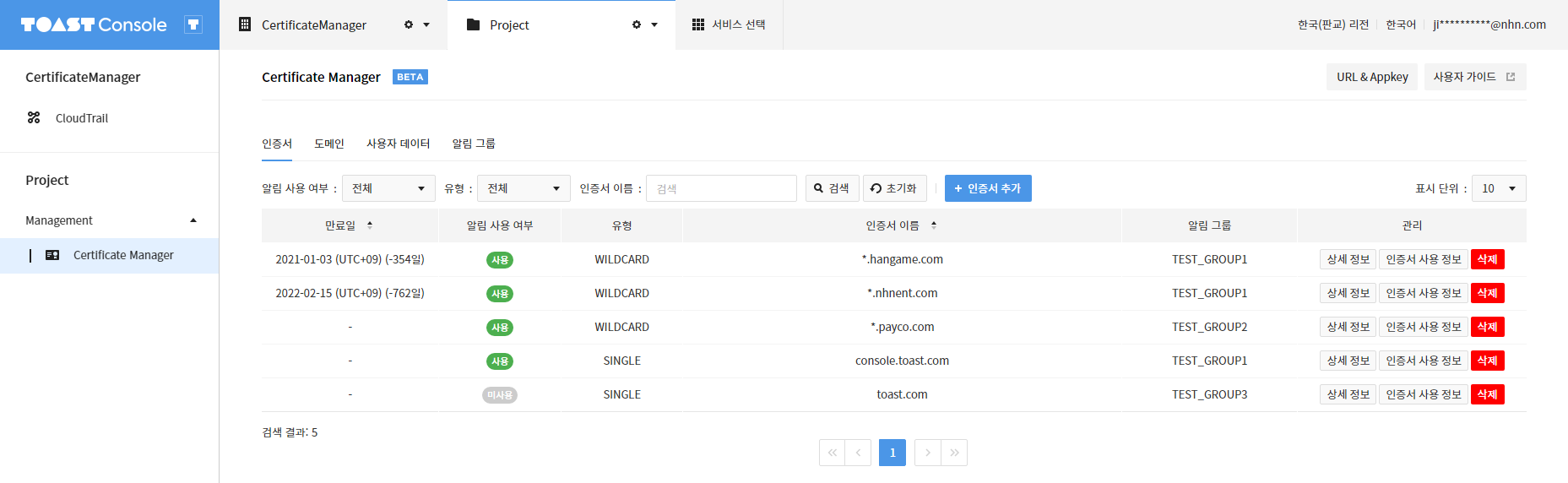Image resolution: width=1568 pixels, height=483 pixels.
Task: Expand the Project dropdown arrow
Action: [x=654, y=24]
